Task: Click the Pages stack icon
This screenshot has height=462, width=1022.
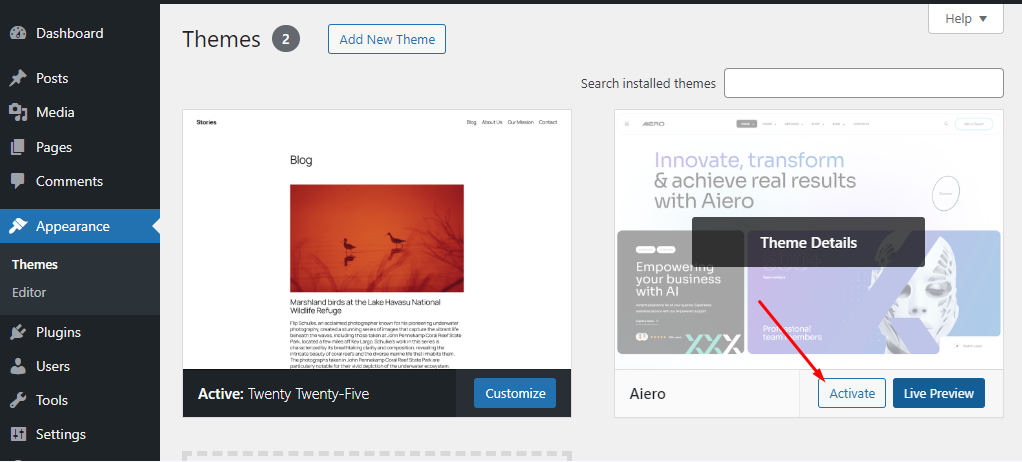Action: pos(18,147)
